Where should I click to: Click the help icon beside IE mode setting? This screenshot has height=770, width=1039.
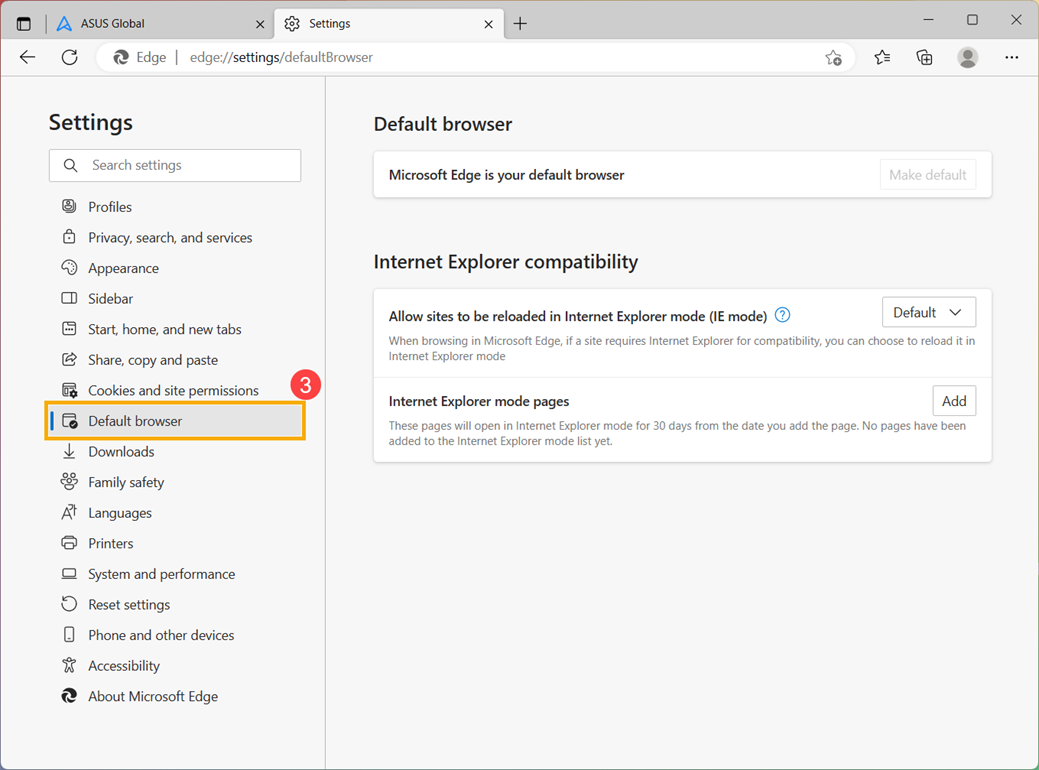point(782,314)
